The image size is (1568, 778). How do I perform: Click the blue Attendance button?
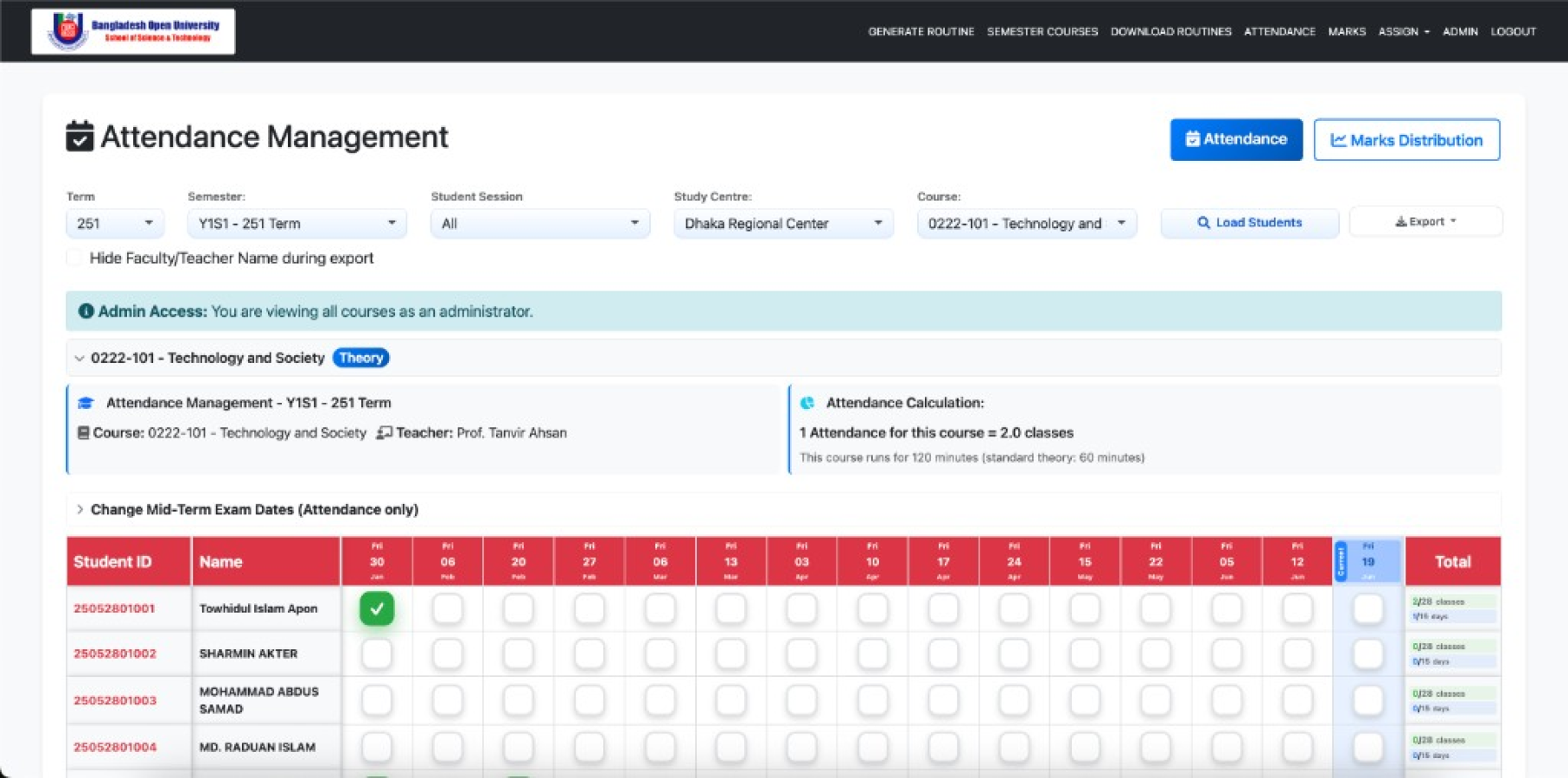coord(1236,139)
